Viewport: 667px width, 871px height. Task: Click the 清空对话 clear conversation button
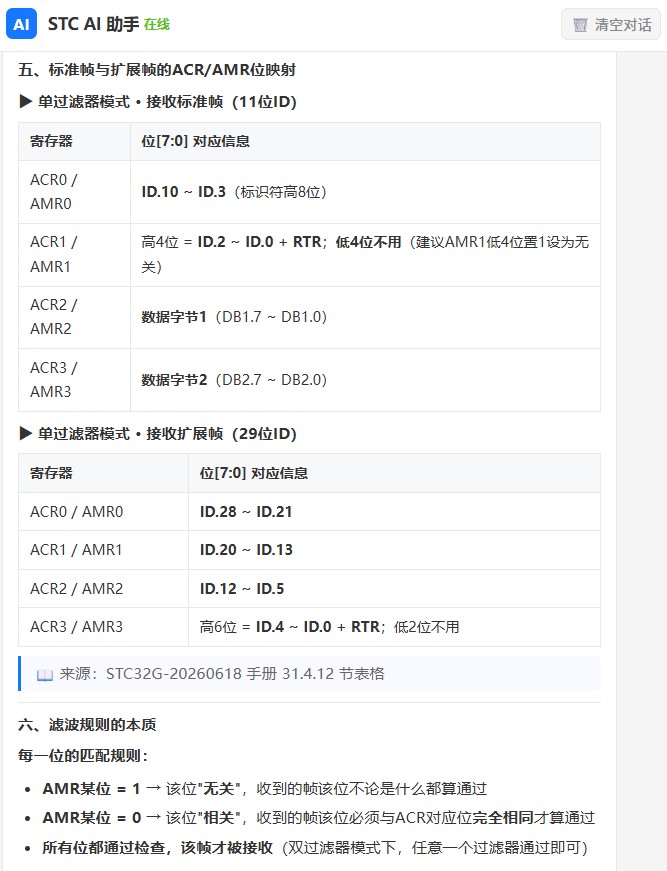click(610, 24)
